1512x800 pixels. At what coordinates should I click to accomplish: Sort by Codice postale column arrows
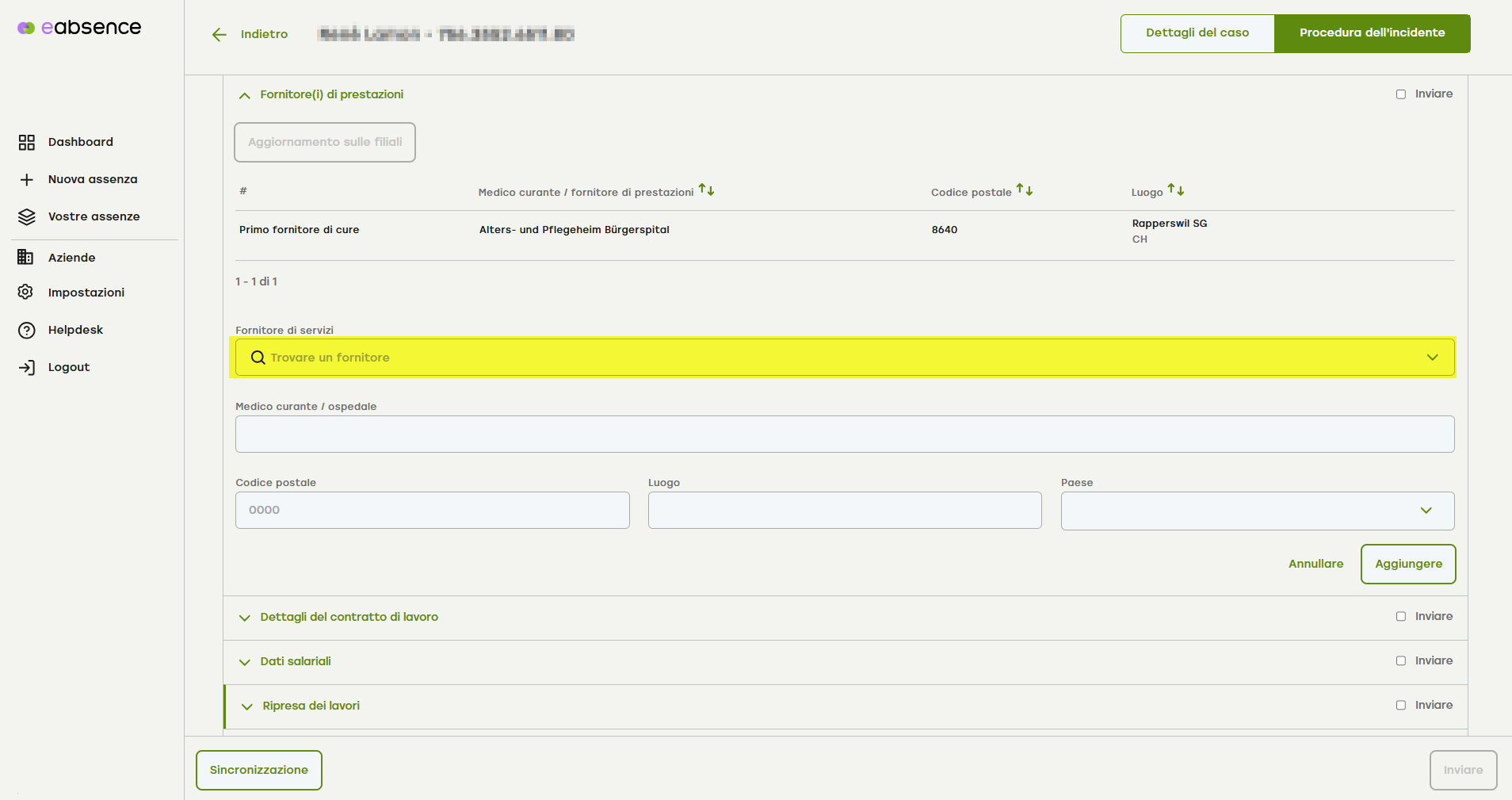[1025, 190]
